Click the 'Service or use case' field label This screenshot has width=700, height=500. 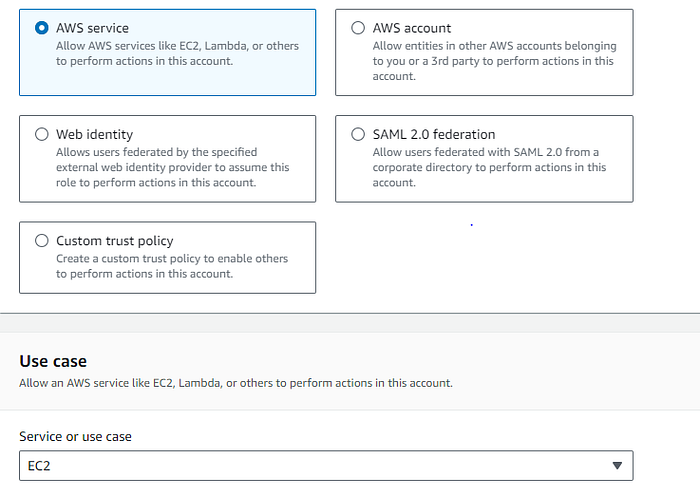[x=75, y=437]
